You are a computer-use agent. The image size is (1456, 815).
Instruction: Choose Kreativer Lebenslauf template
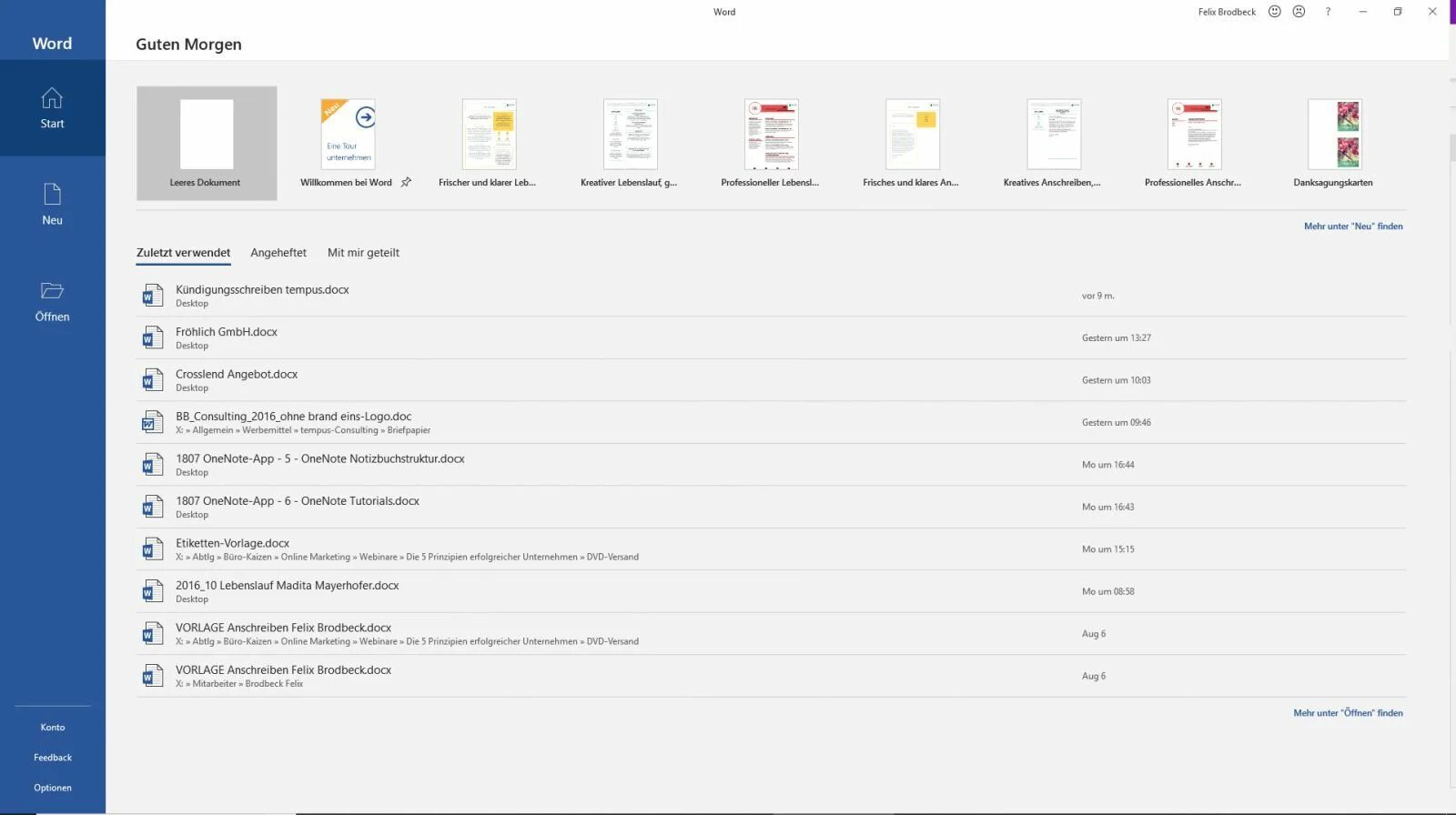coord(630,143)
